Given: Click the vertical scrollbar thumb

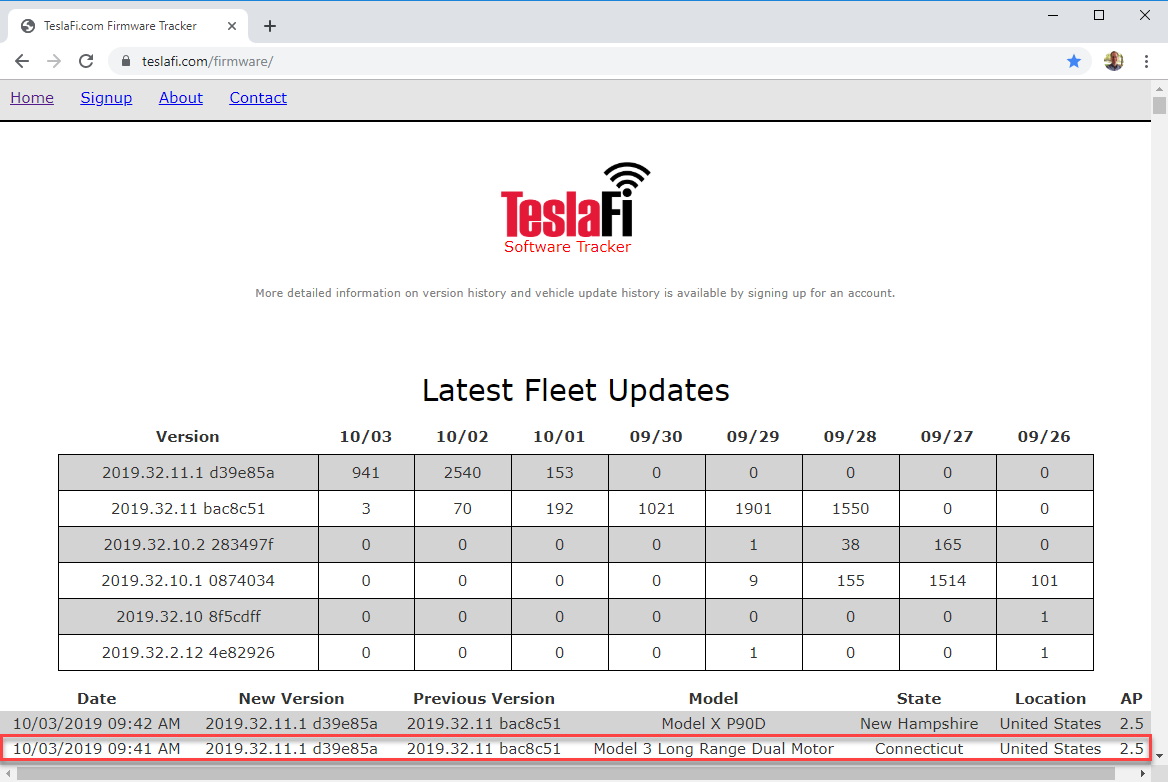Looking at the screenshot, I should [x=1159, y=104].
